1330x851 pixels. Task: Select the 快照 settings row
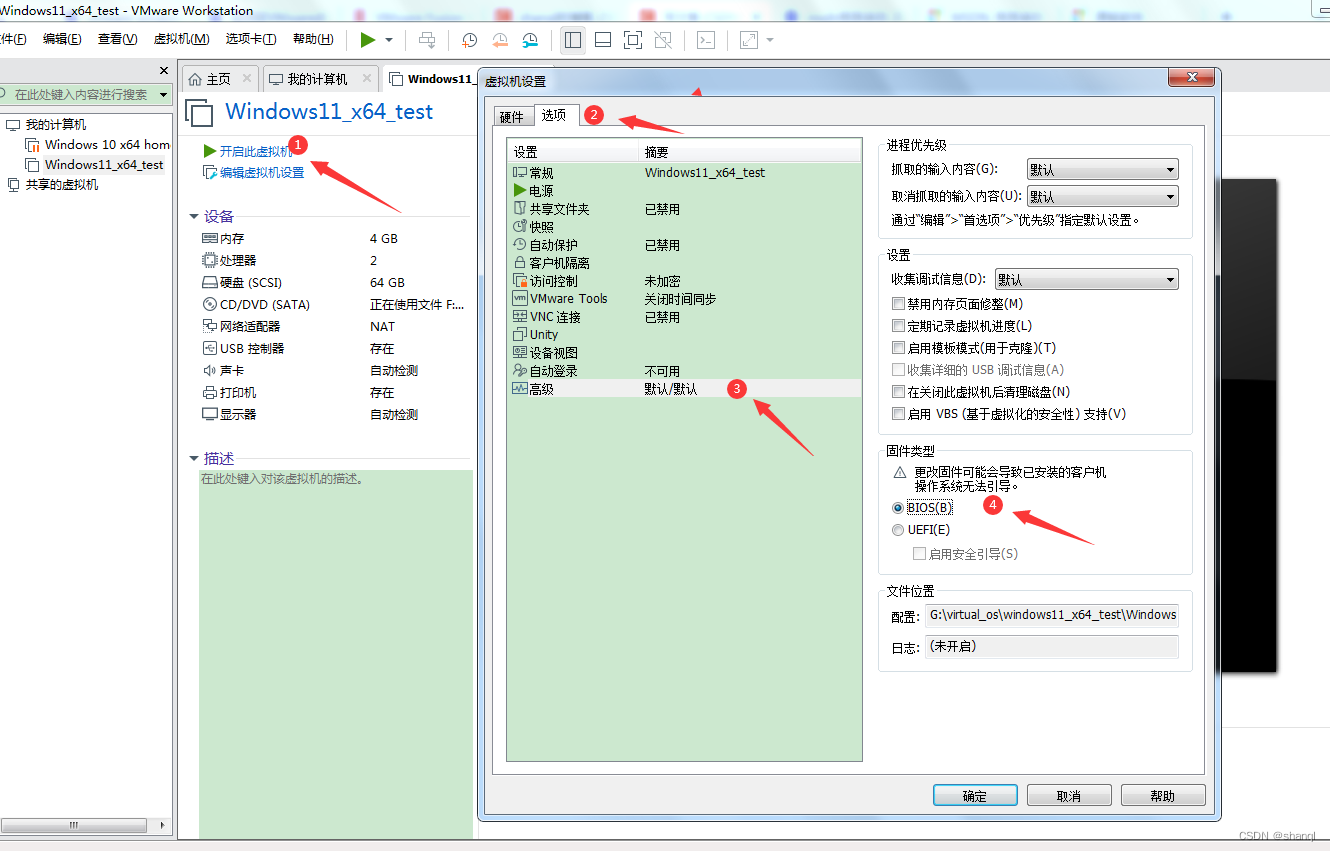tap(684, 227)
